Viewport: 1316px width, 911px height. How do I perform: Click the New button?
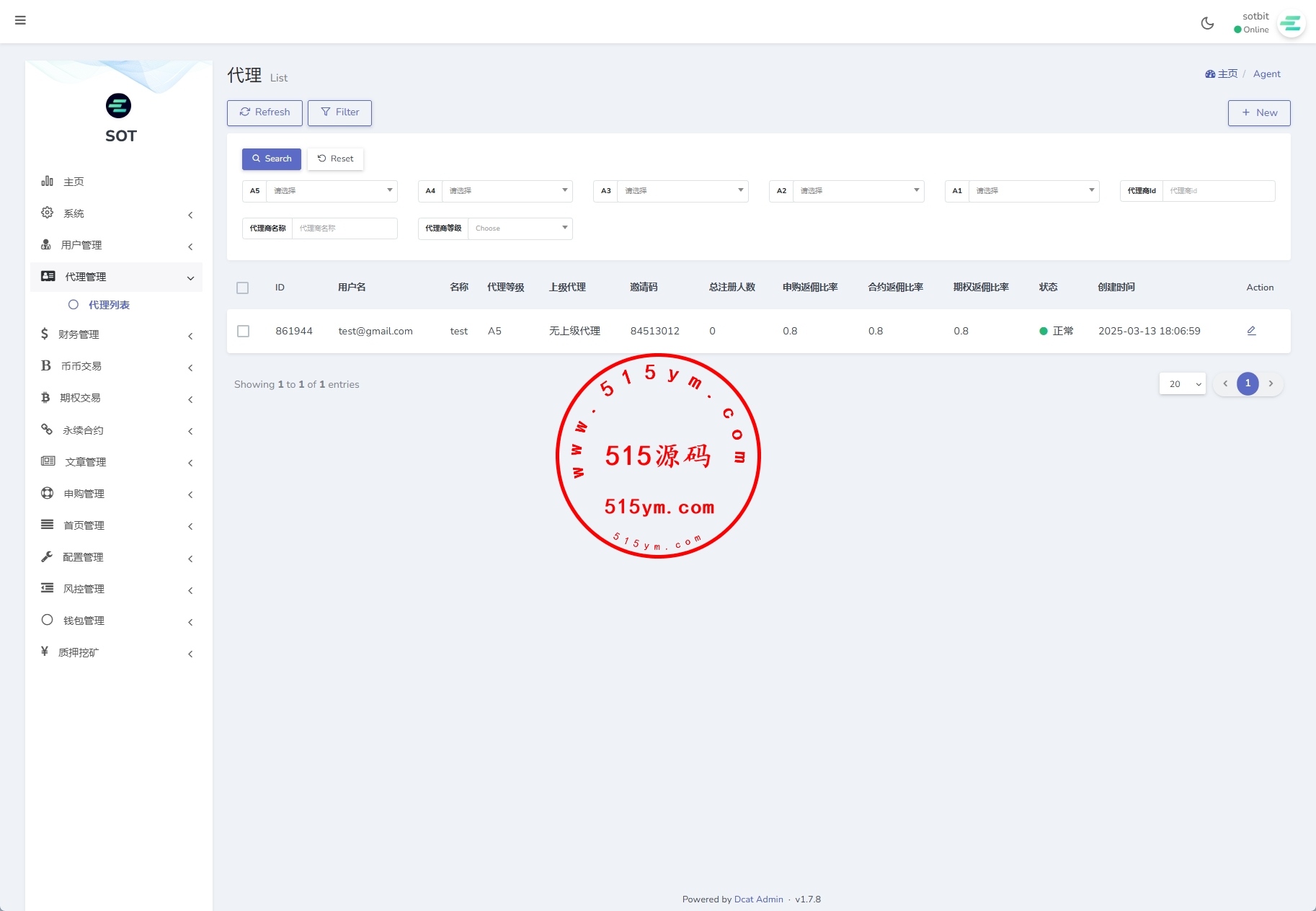[1258, 112]
